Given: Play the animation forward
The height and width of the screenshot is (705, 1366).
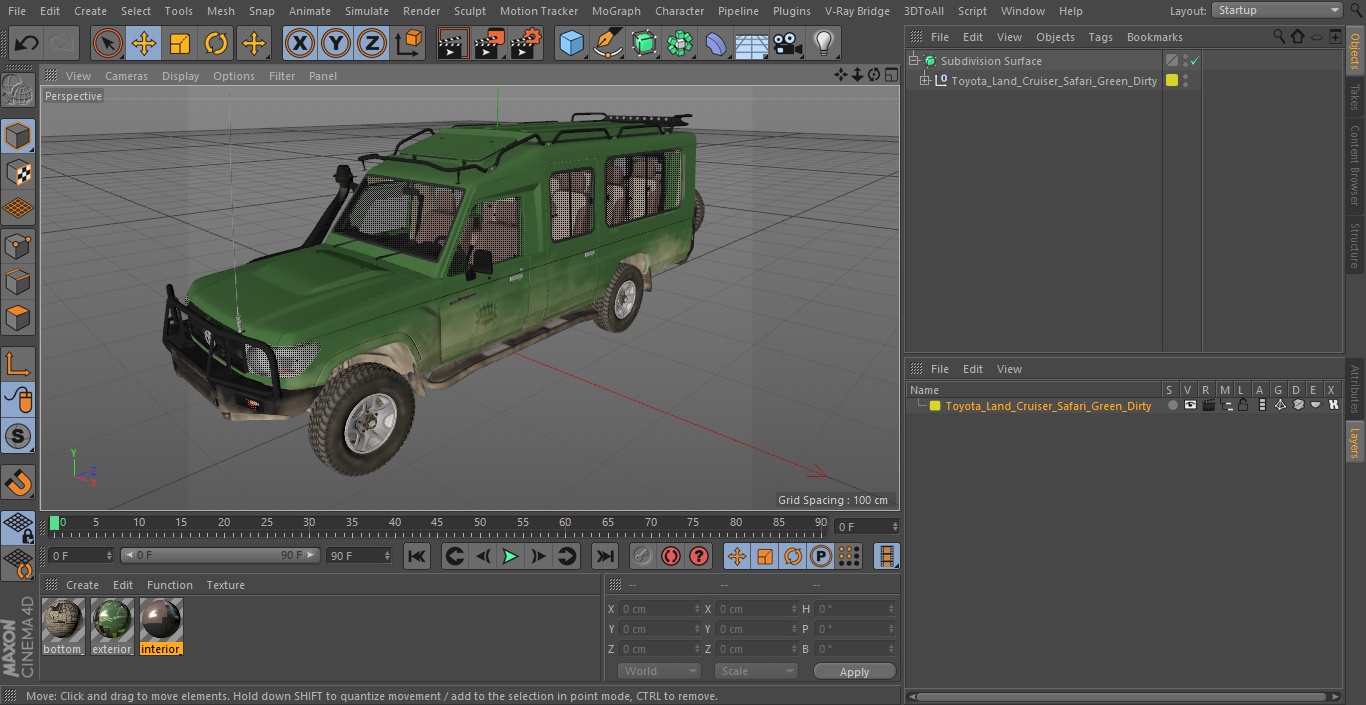Looking at the screenshot, I should point(510,556).
